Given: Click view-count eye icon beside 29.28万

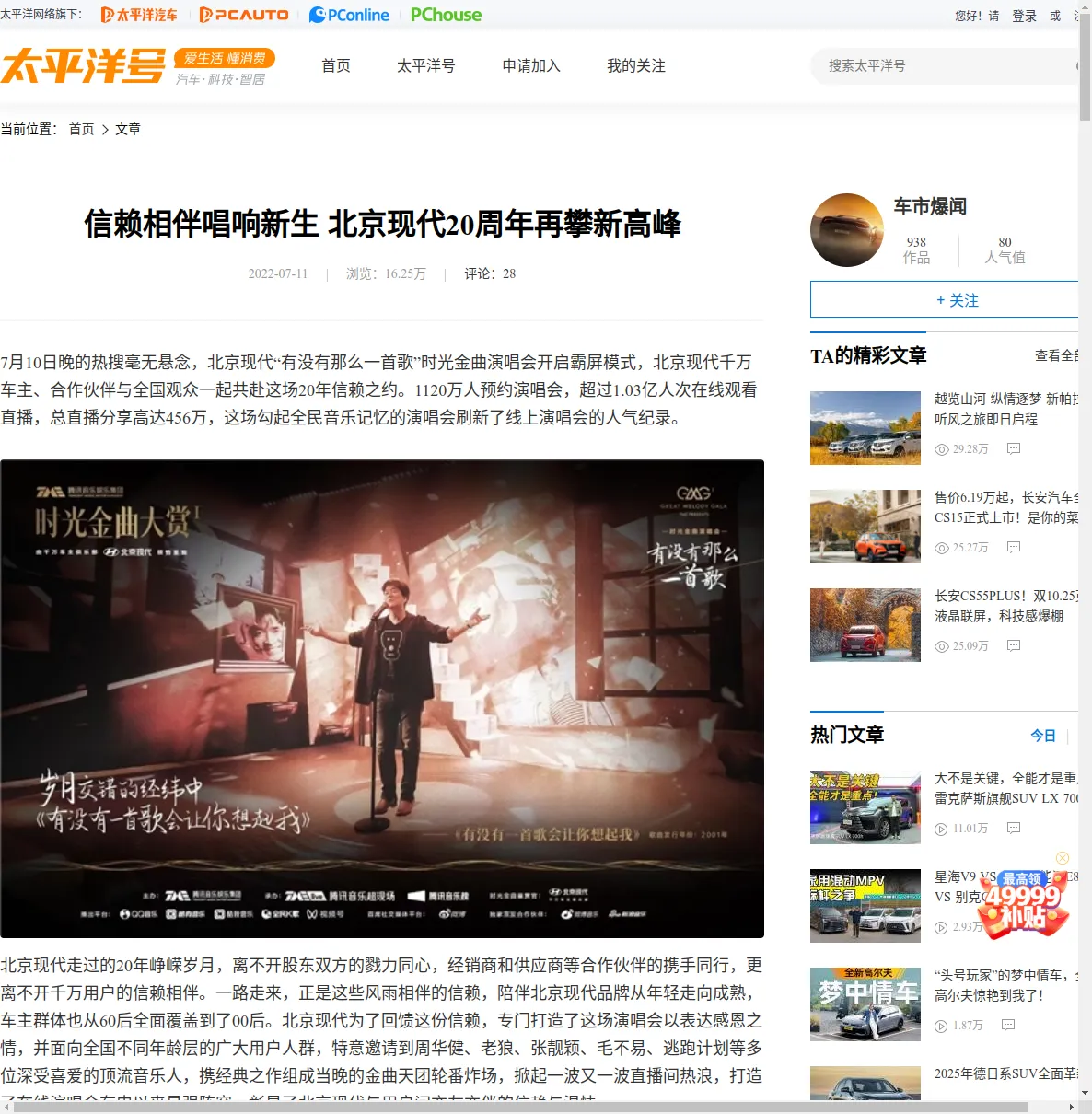Looking at the screenshot, I should 941,449.
